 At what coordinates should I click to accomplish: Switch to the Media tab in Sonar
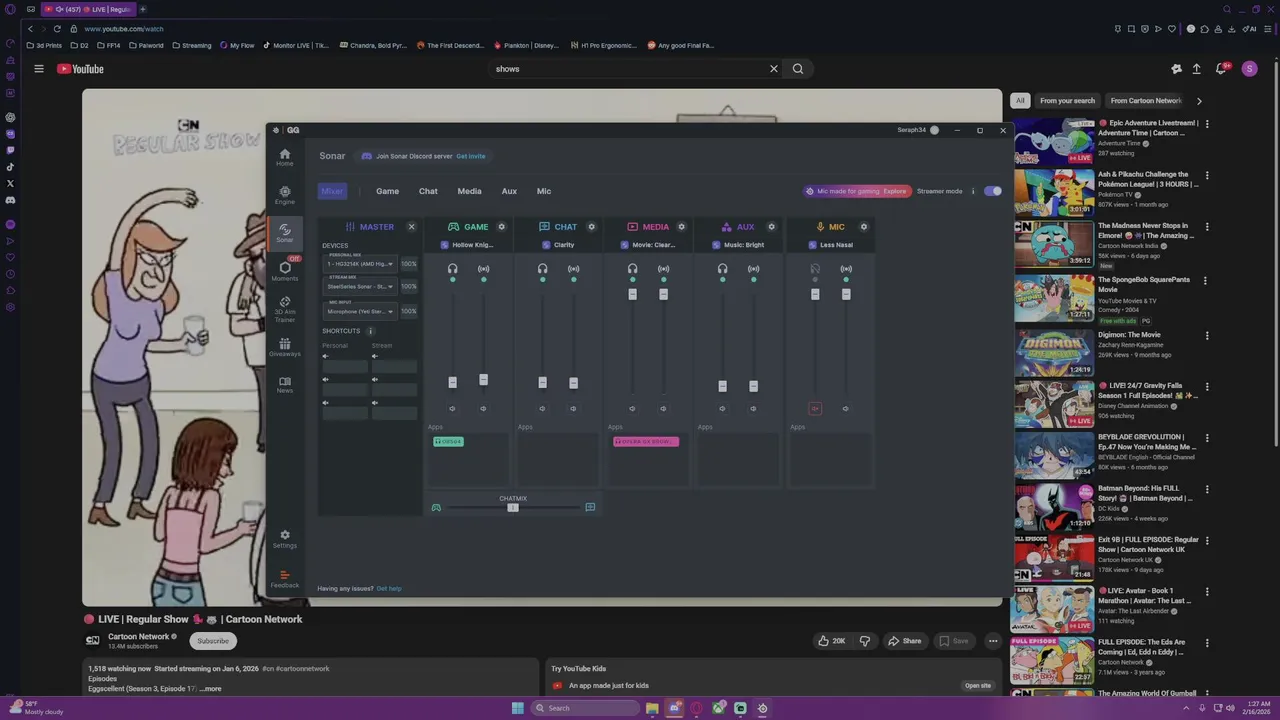click(469, 191)
